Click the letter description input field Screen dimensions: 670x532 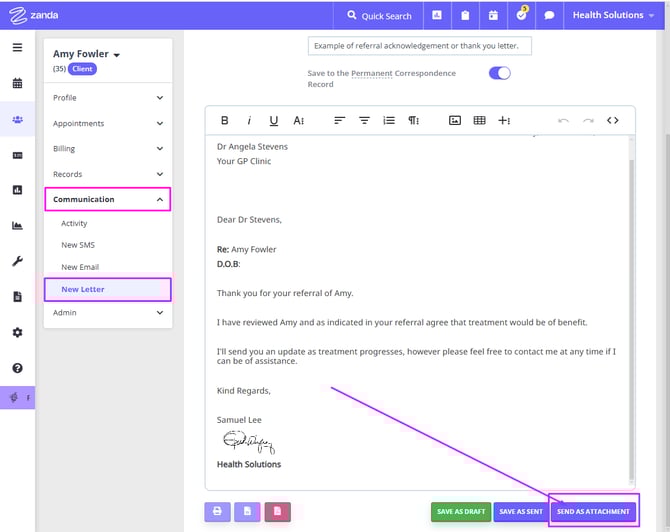[x=420, y=47]
